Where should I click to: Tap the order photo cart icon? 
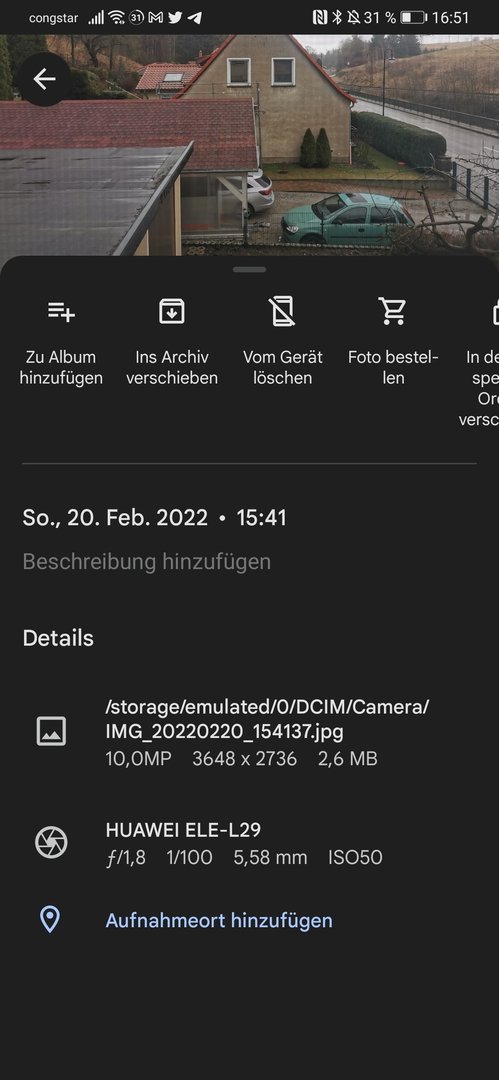393,311
